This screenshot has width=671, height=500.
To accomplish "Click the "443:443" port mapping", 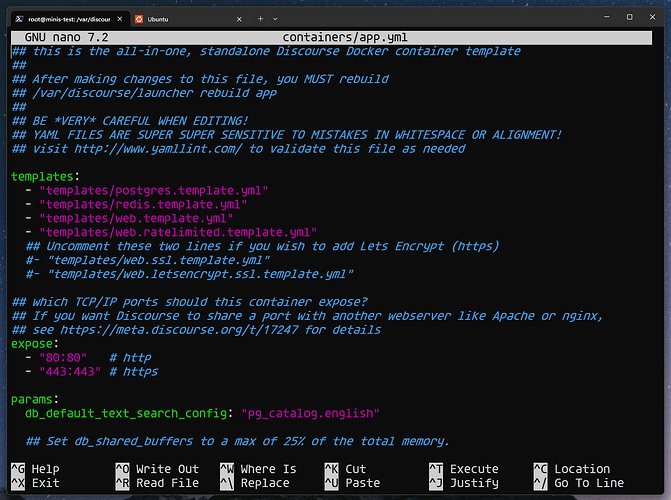I will [x=70, y=372].
